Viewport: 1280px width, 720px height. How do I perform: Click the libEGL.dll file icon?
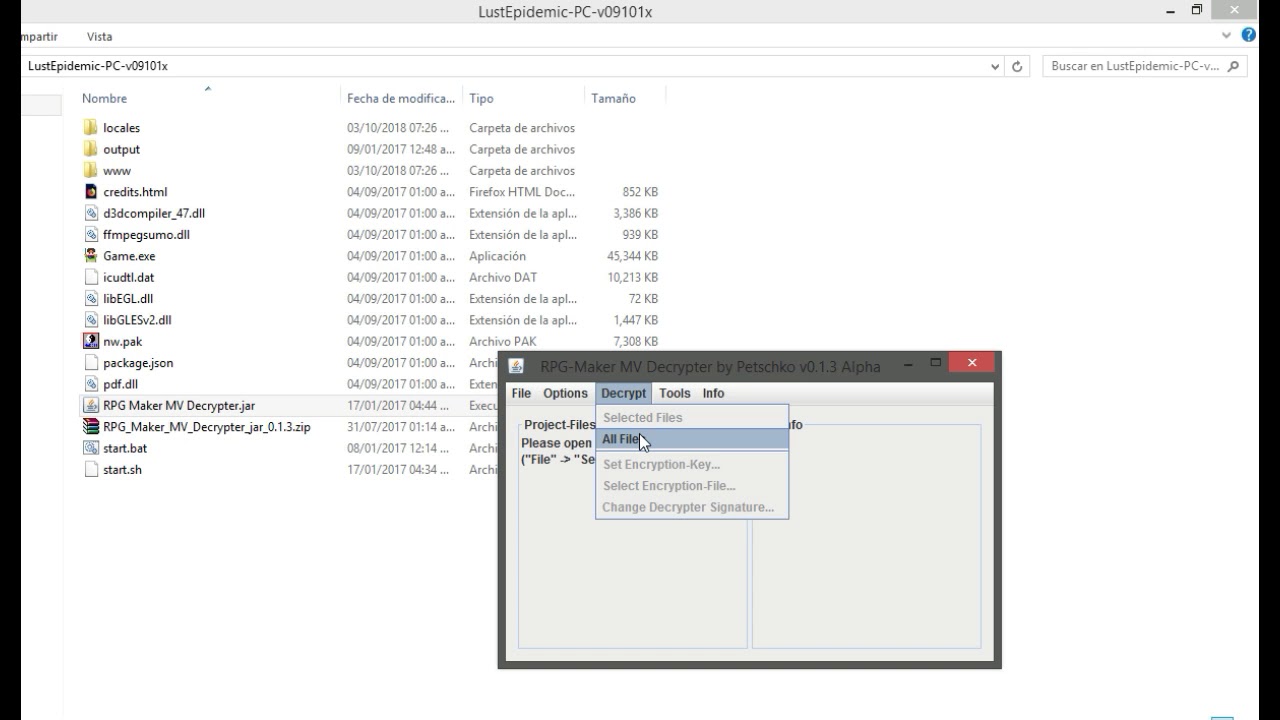click(91, 298)
